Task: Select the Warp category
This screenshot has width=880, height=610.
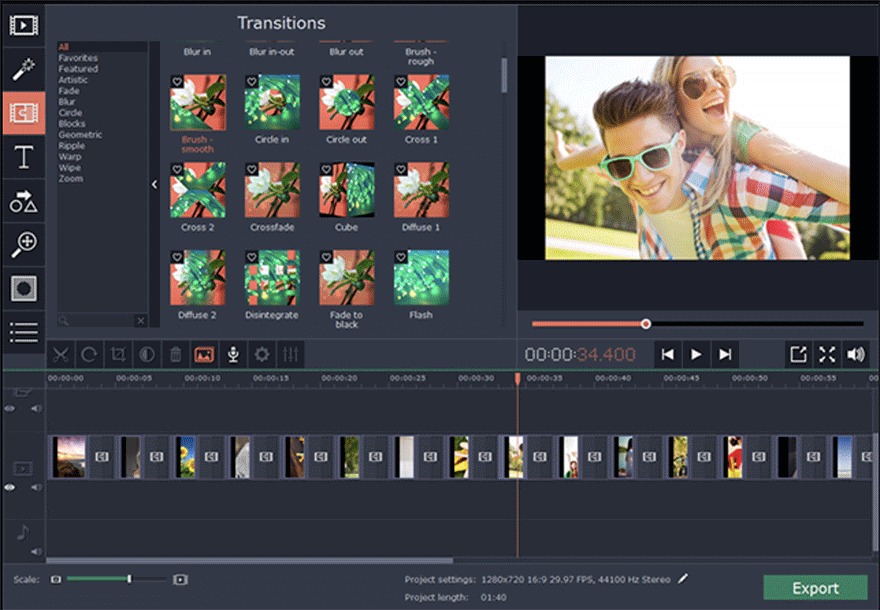Action: click(70, 157)
